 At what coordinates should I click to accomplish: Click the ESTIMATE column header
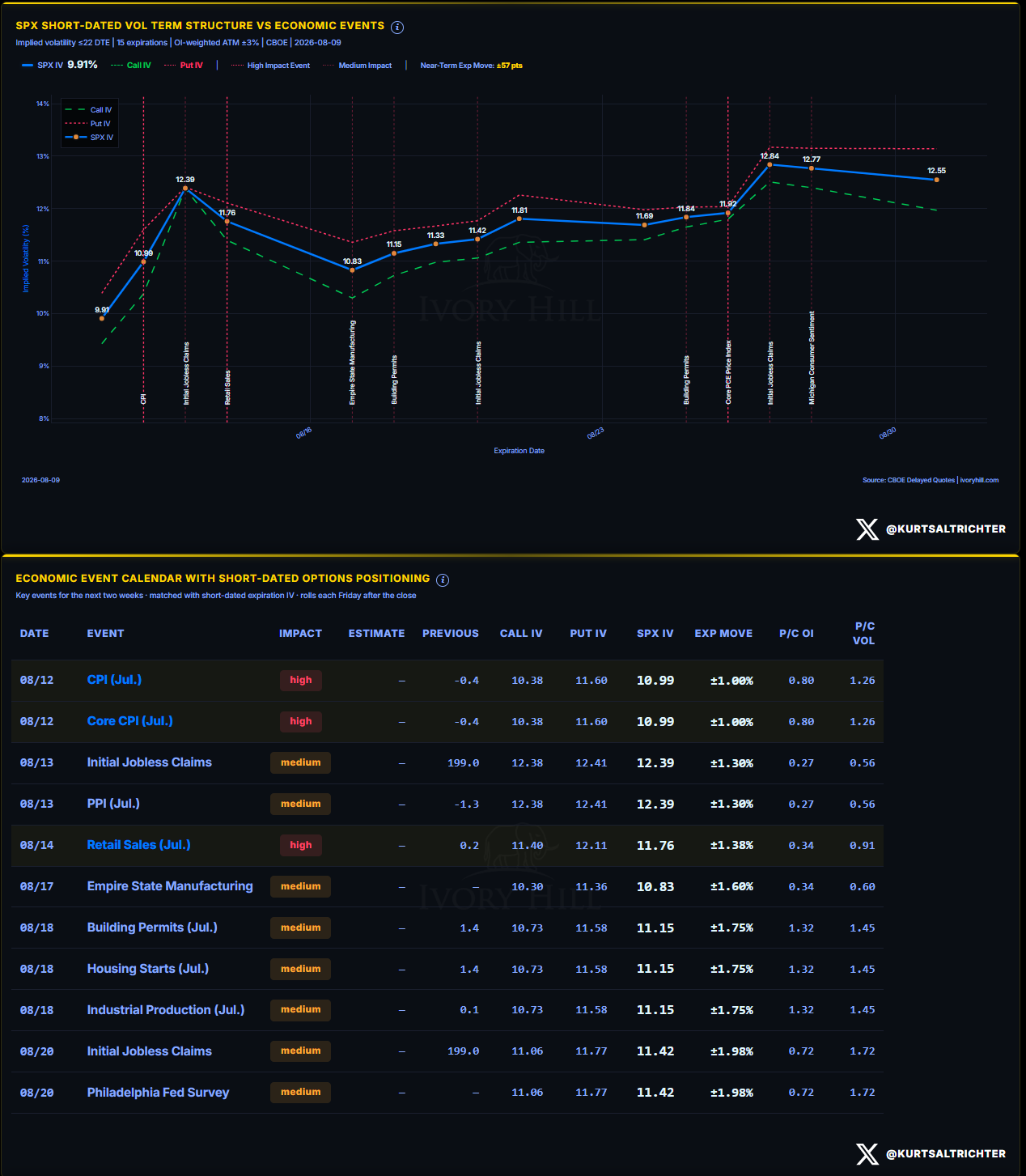[377, 634]
